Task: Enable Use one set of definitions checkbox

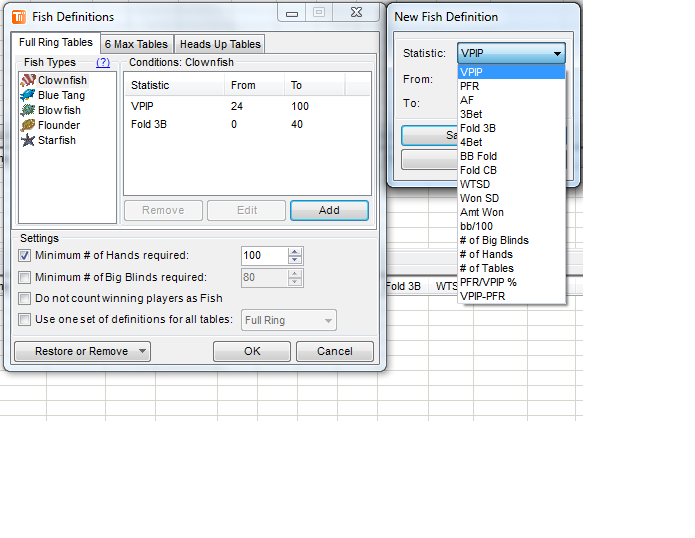Action: coord(24,320)
